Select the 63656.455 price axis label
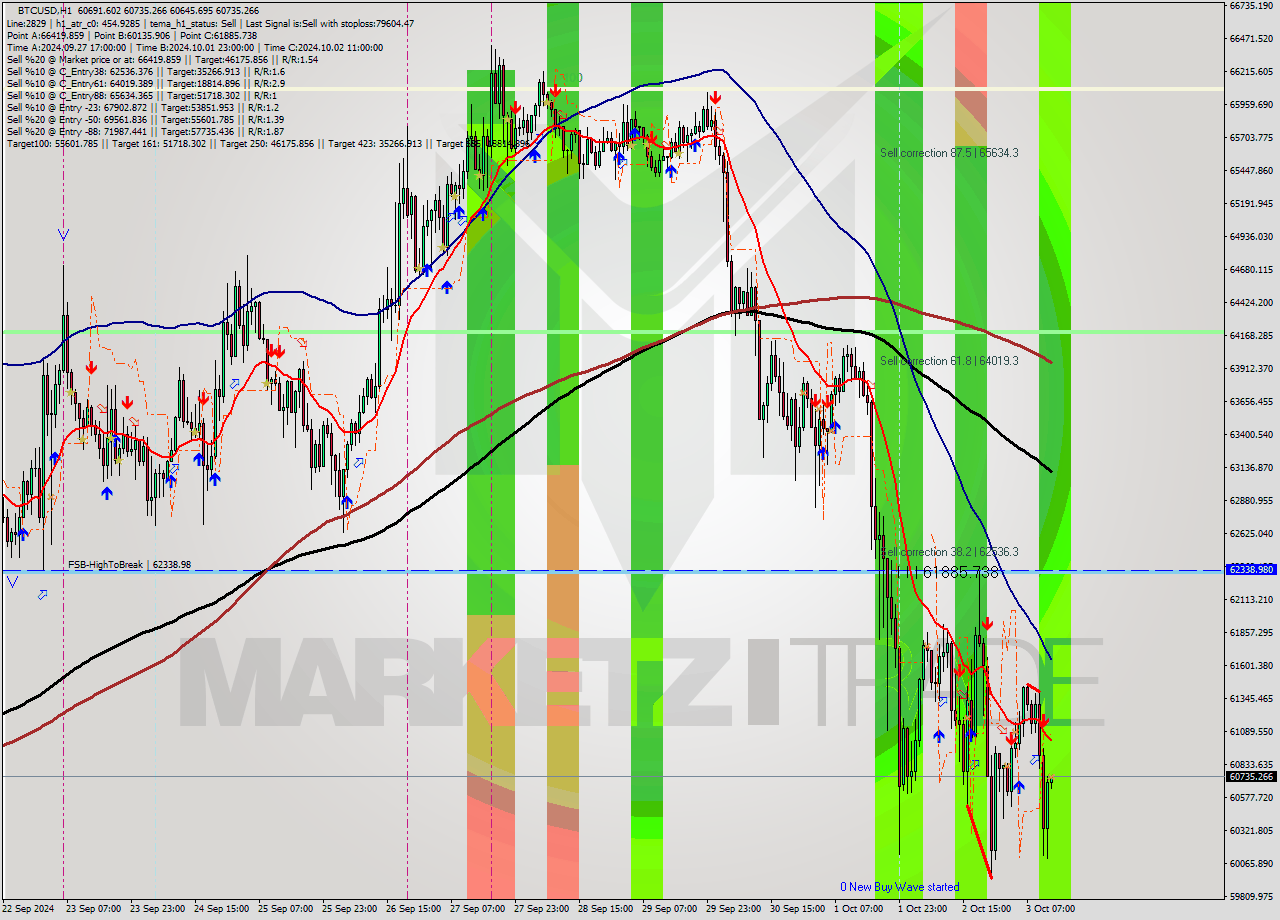The height and width of the screenshot is (920, 1280). point(1251,402)
